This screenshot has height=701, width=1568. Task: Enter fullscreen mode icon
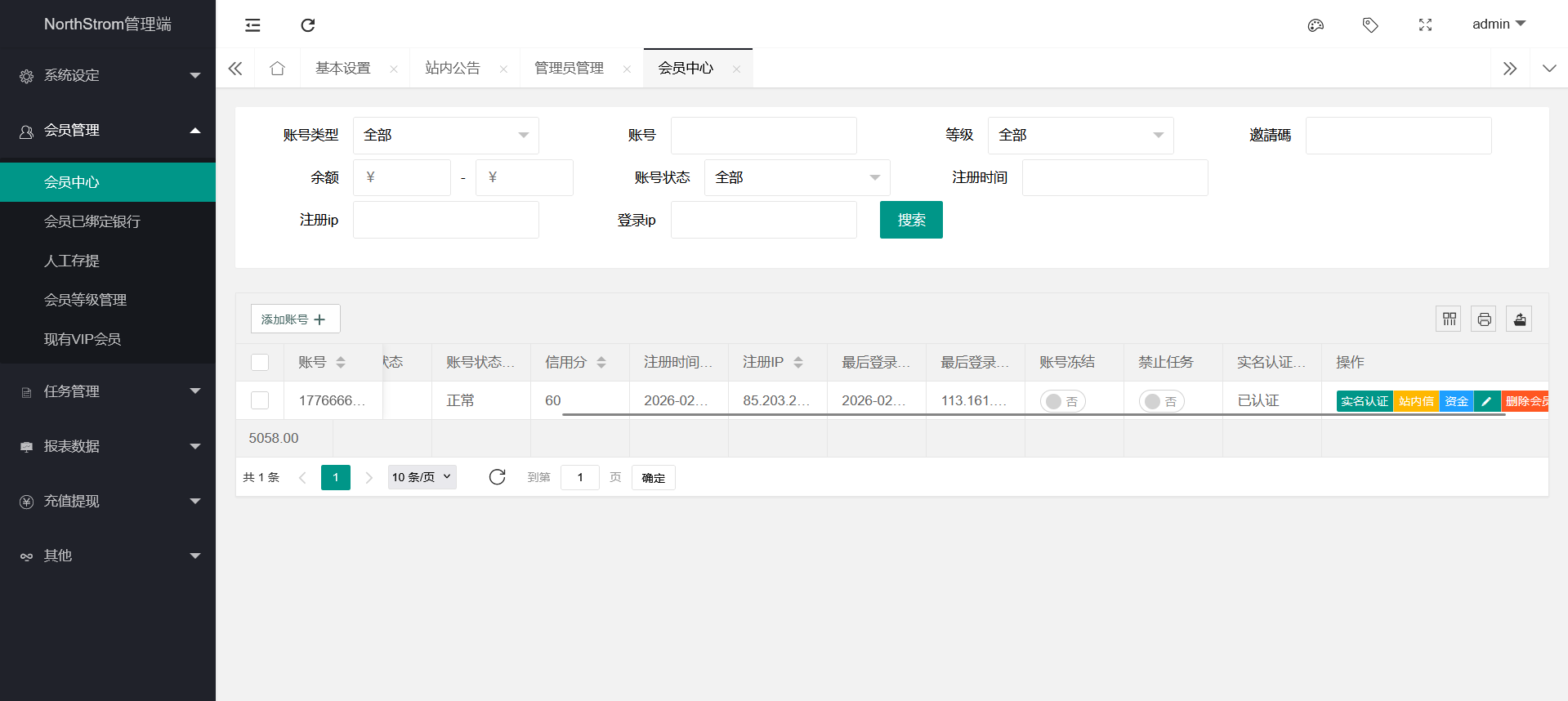(x=1425, y=25)
